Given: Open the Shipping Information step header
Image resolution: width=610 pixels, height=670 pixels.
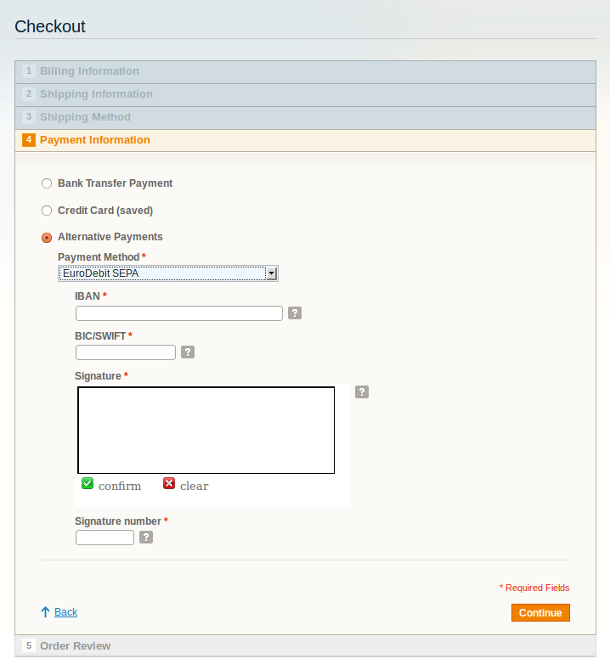Looking at the screenshot, I should [305, 94].
